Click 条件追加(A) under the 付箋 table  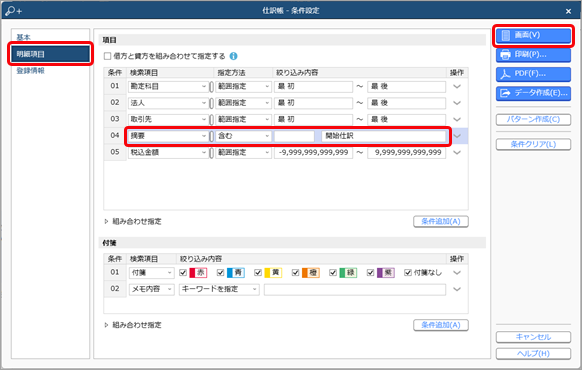coord(441,325)
